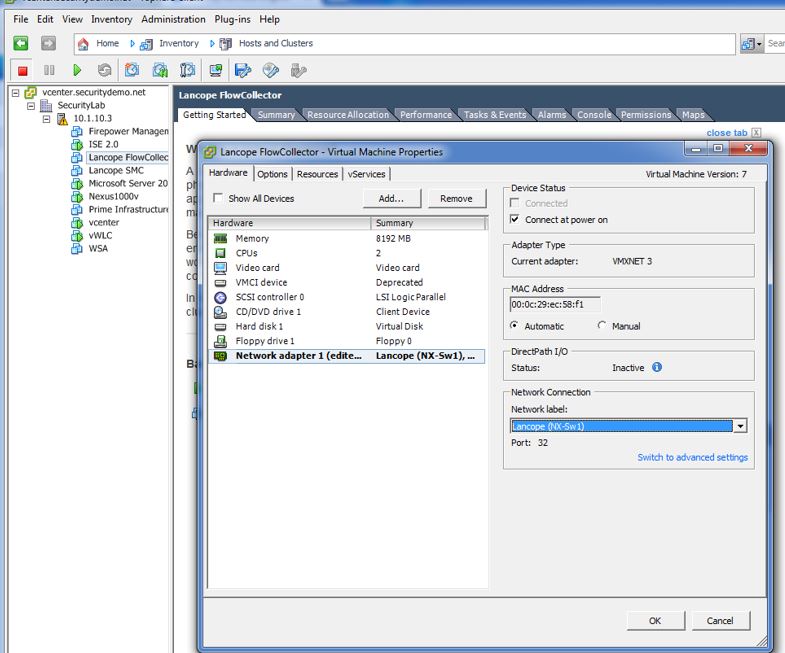Click the Launch Console toolbar icon

point(216,70)
